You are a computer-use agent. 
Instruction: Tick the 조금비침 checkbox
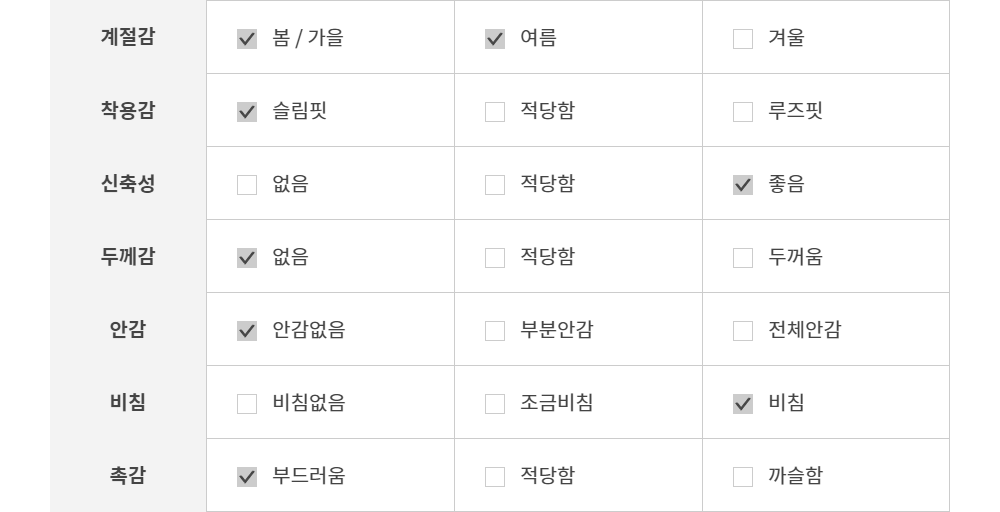tap(495, 405)
